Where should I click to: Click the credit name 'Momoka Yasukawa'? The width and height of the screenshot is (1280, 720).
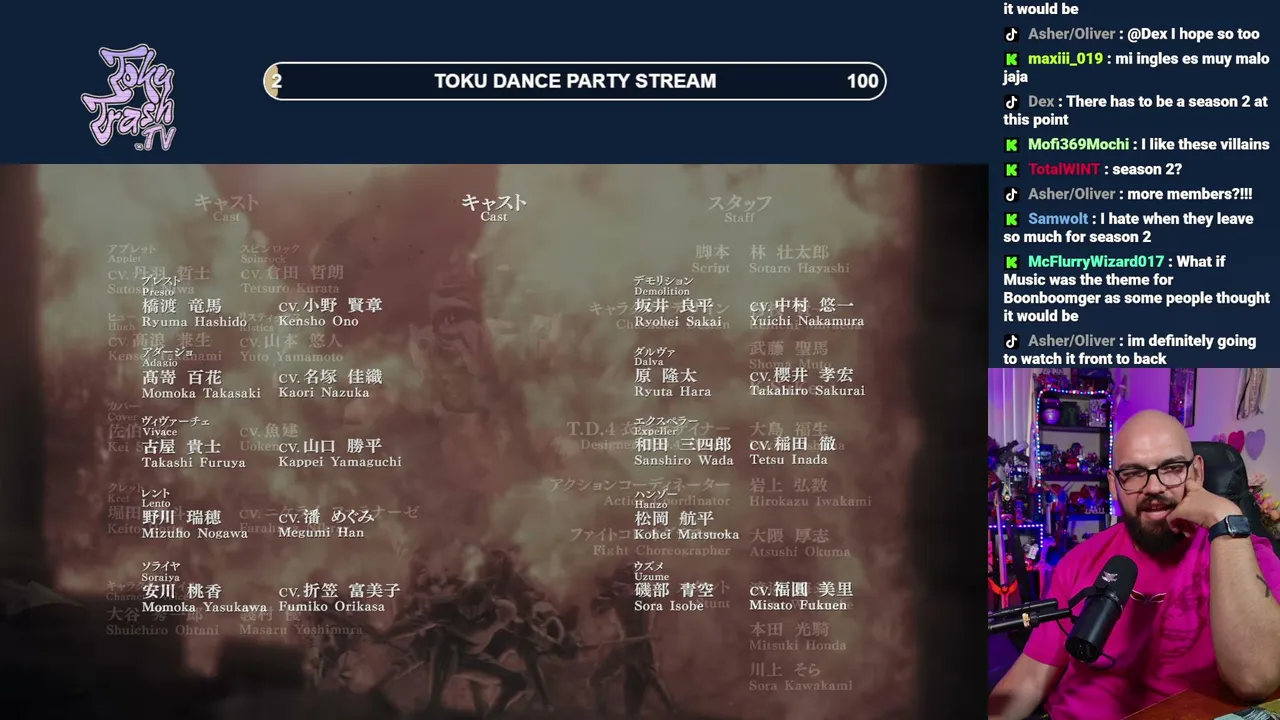205,607
